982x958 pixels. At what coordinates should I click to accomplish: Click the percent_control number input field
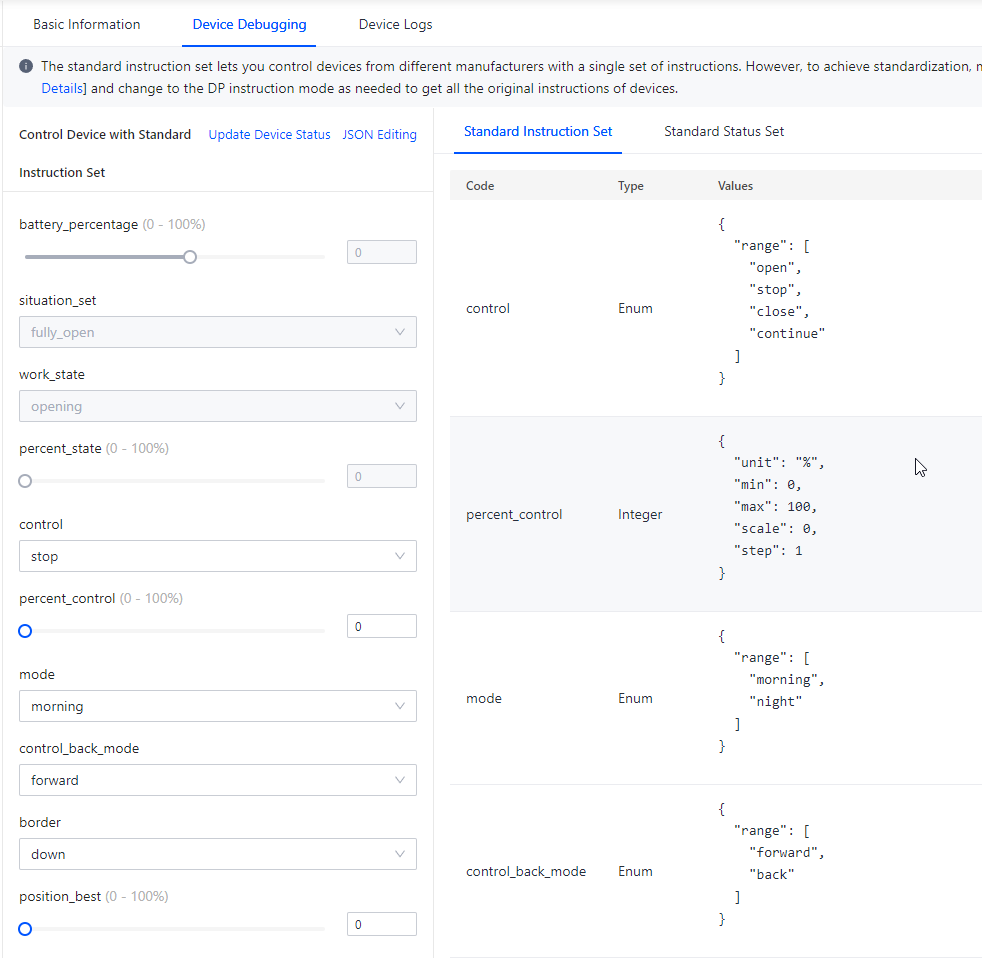pos(381,626)
